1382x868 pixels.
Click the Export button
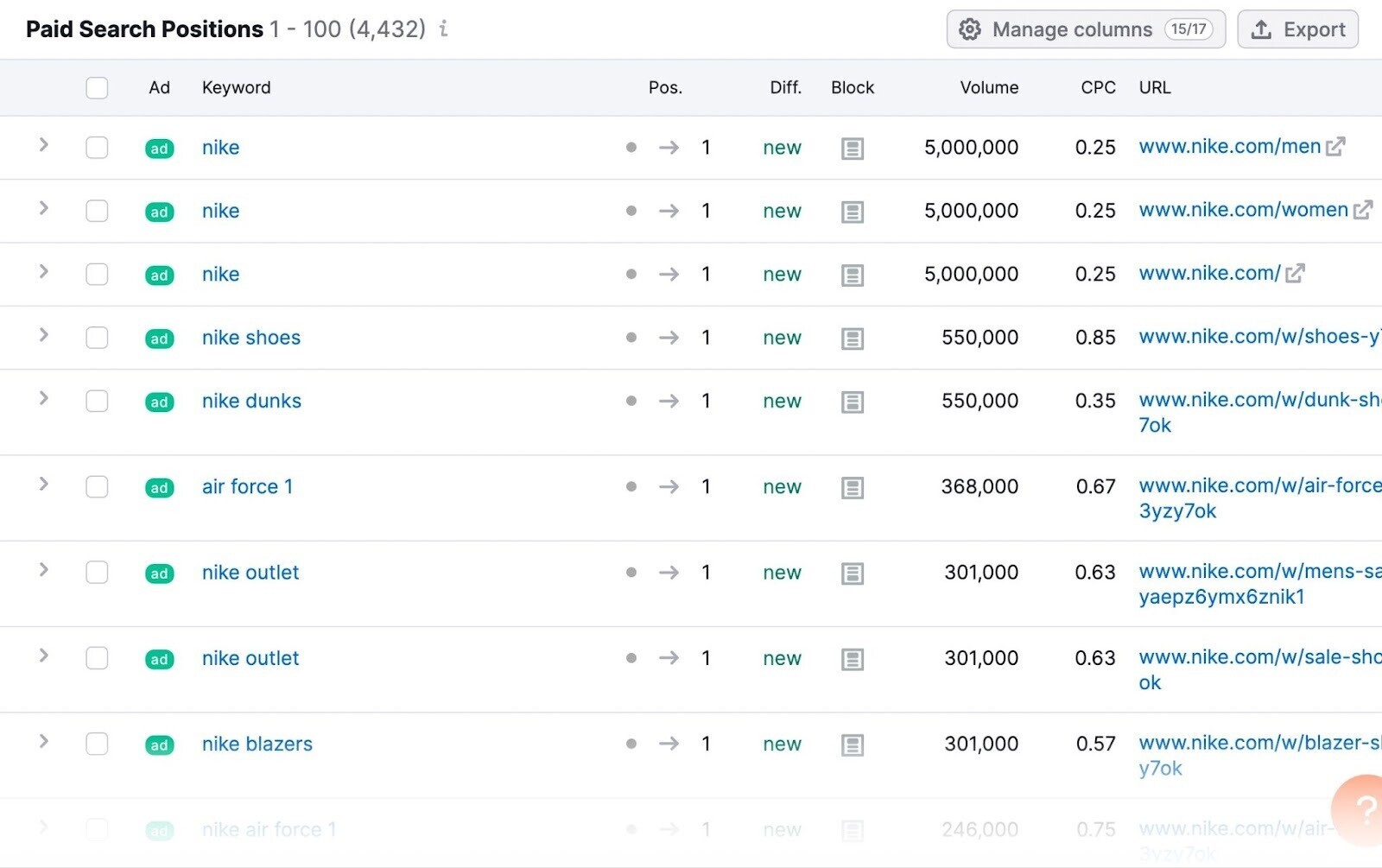pyautogui.click(x=1297, y=29)
